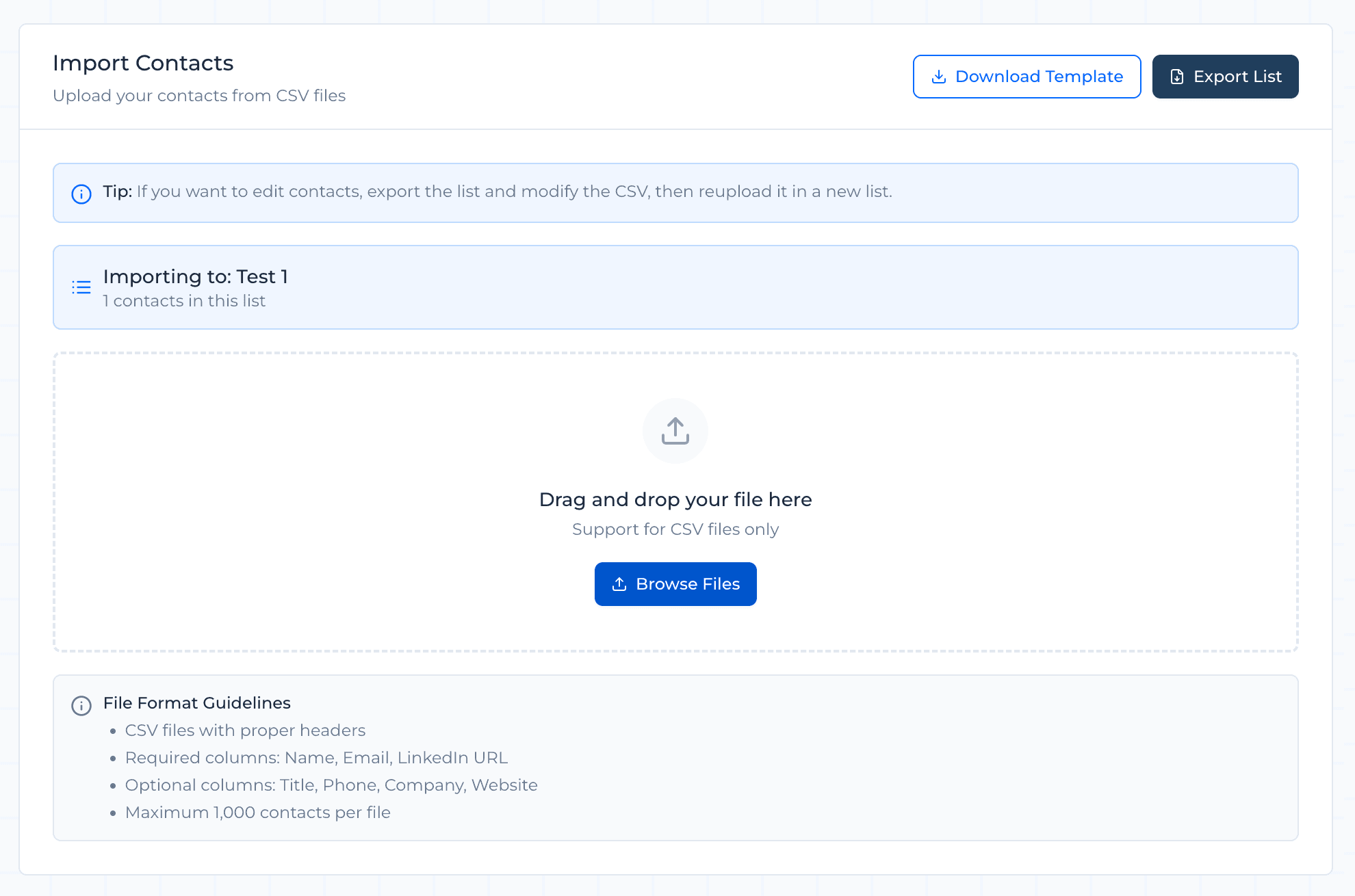Click 'Support for CSV files only' text

(675, 529)
